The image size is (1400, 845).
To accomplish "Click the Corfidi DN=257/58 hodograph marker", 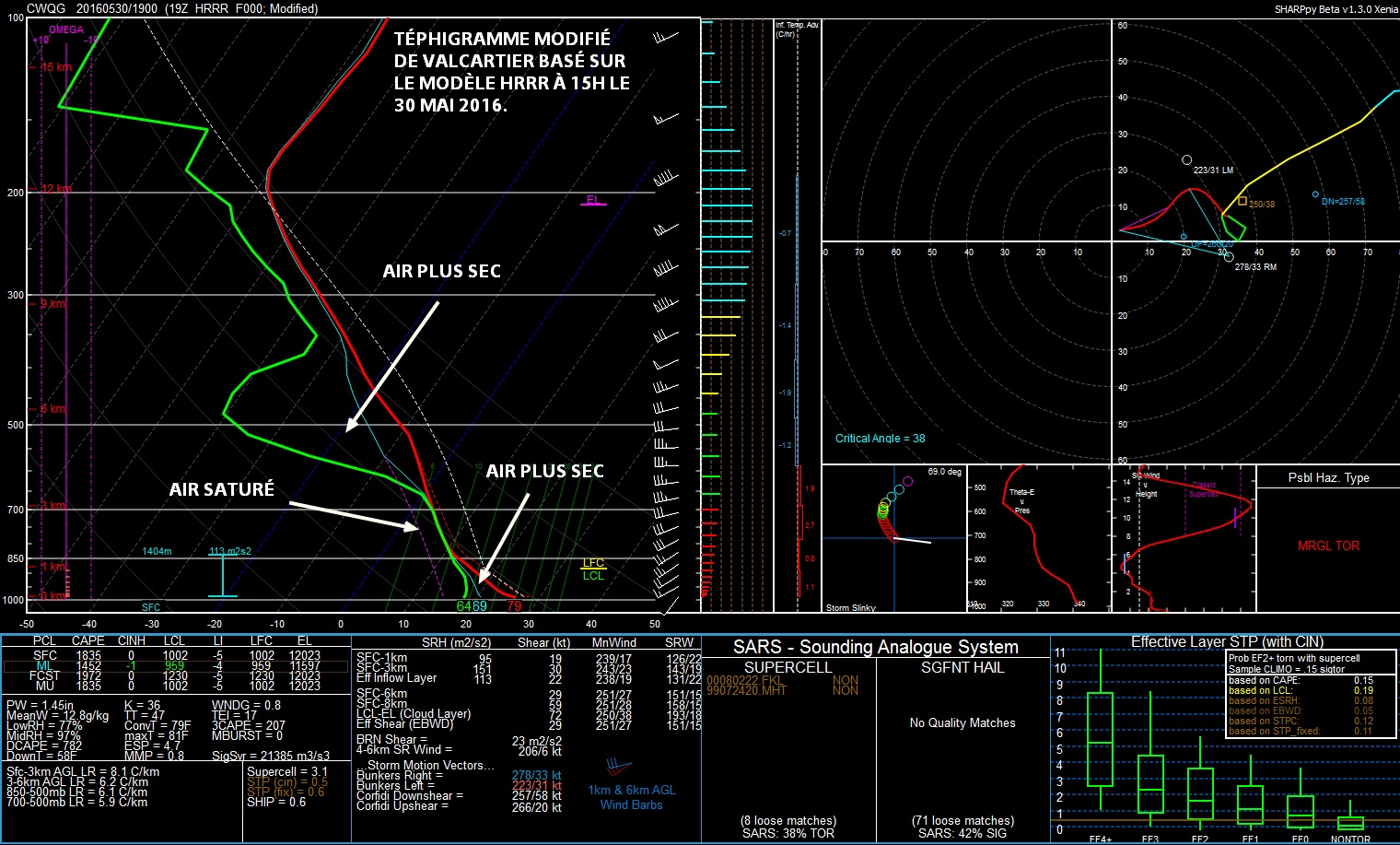I will pos(1315,194).
